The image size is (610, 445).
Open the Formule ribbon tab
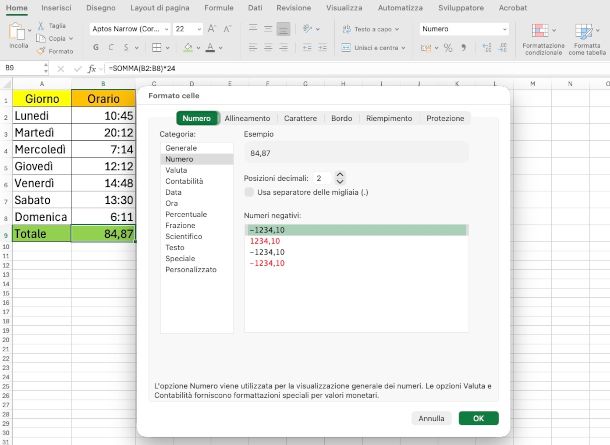point(219,8)
